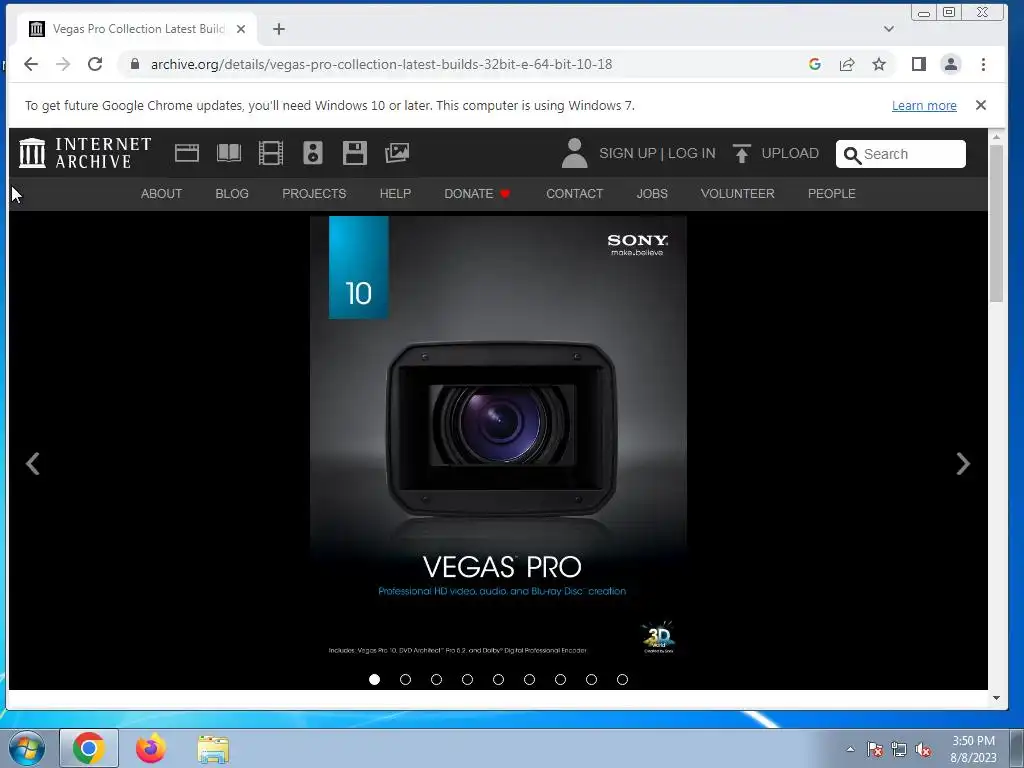1024x768 pixels.
Task: Open the Software floppy disk icon
Action: pos(355,153)
